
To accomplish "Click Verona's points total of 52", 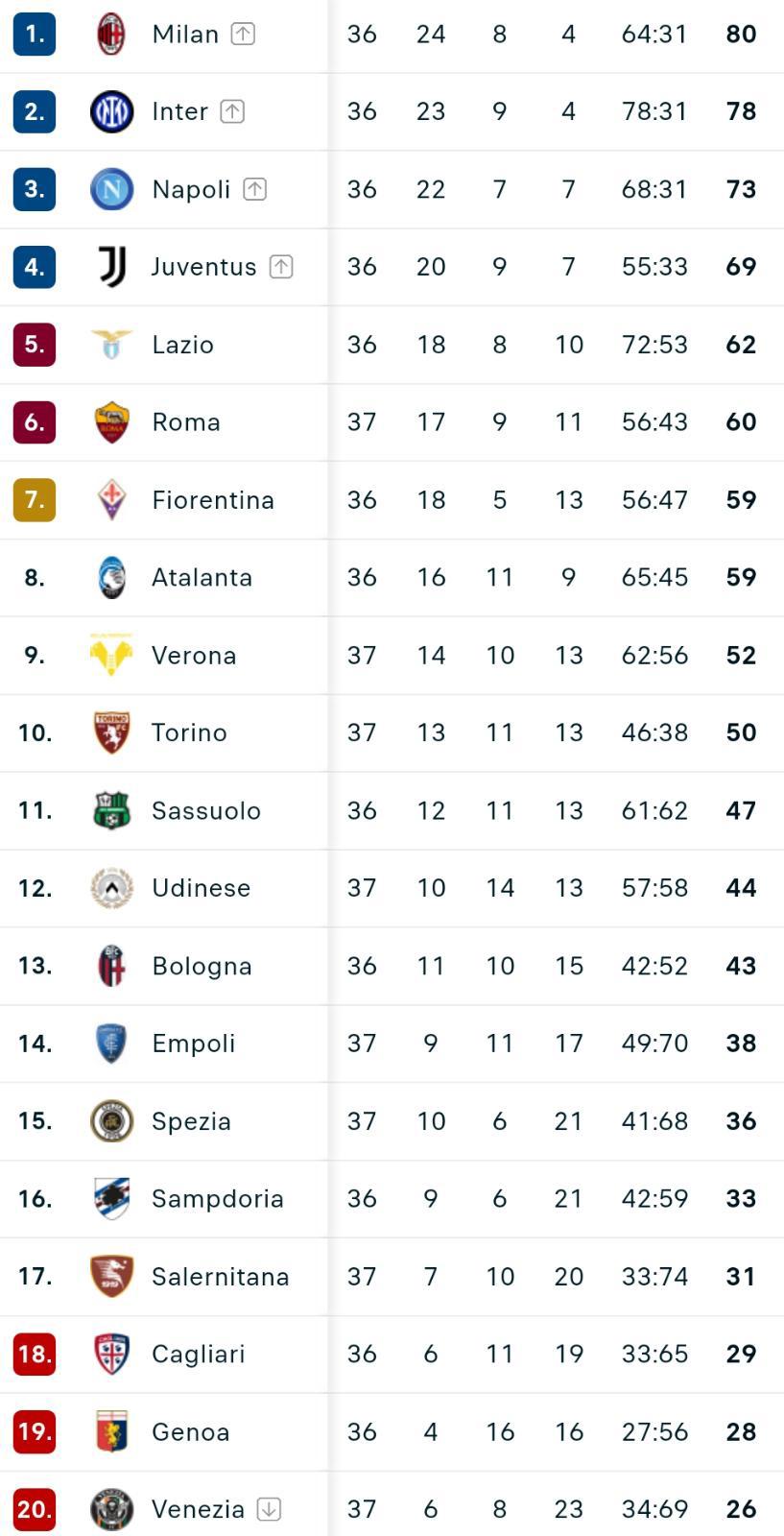I will coord(741,656).
